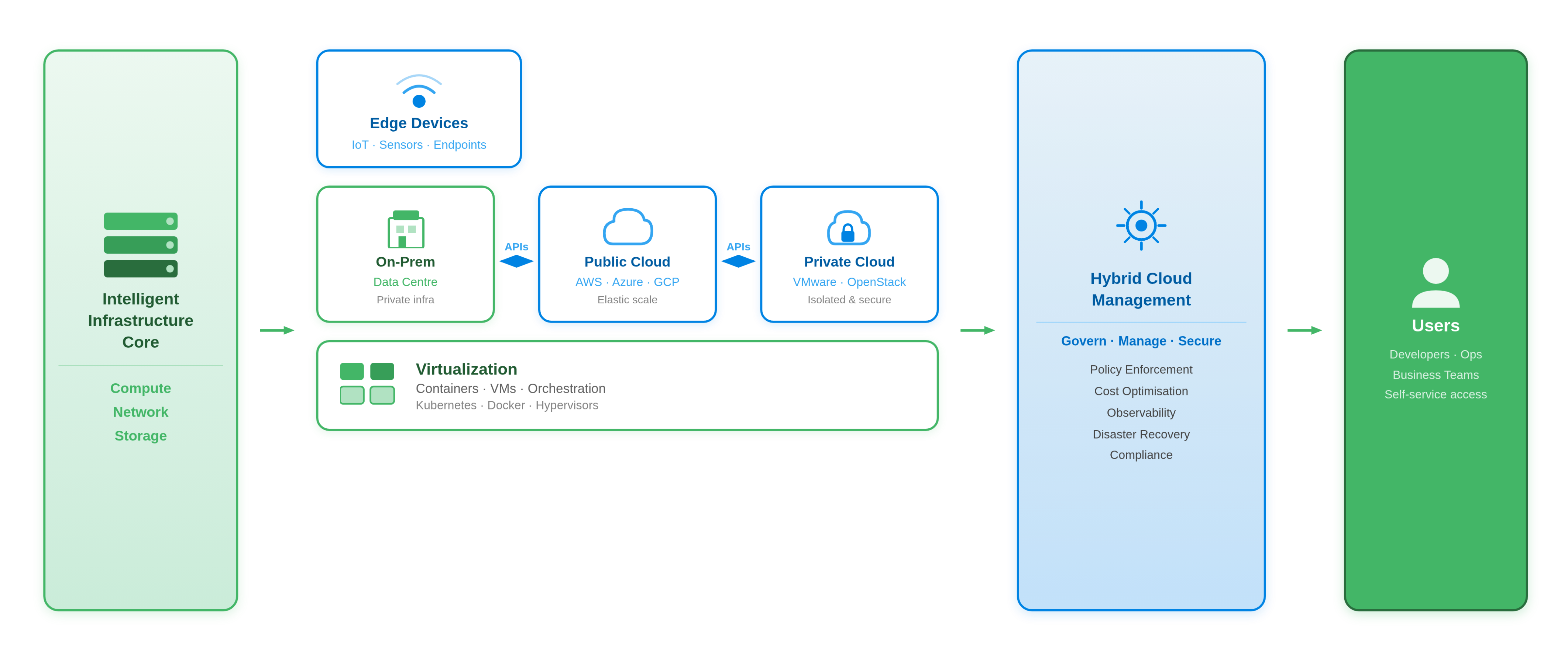Click the Observability item
Screen dimensions: 1568x653
click(x=1141, y=413)
